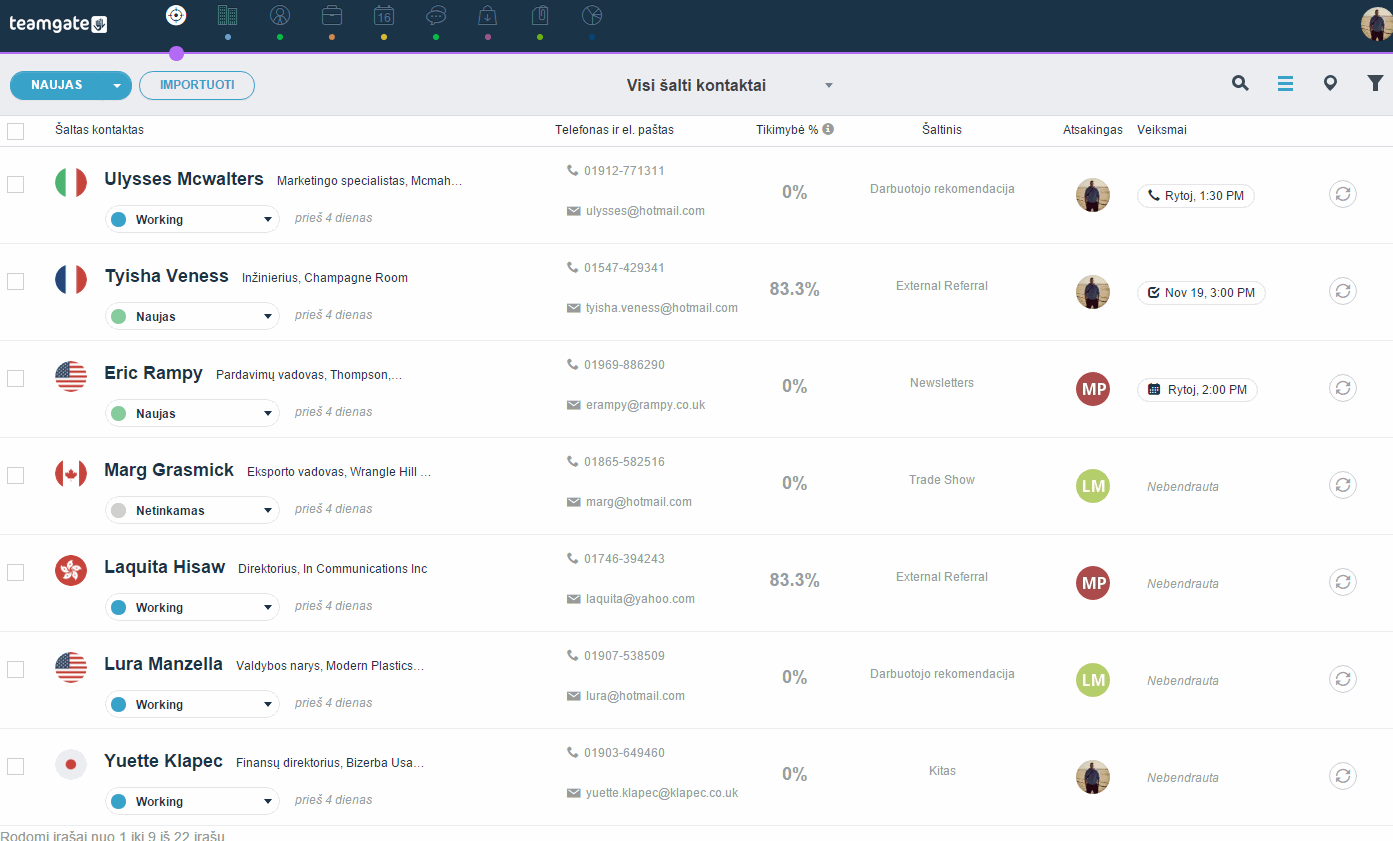Open the Rytoj, 1:30 PM call activity
Screen dimensions: 1393x841
(1196, 196)
